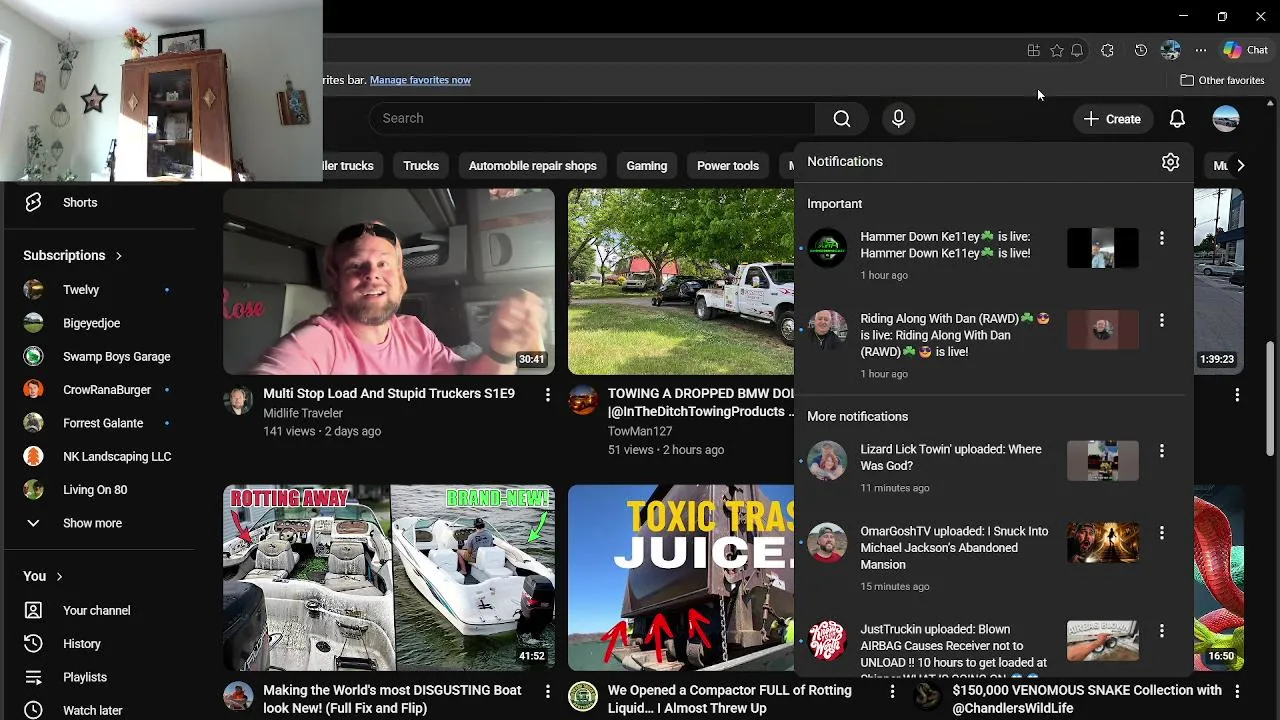Click Manage favorites now link
The width and height of the screenshot is (1280, 720).
pyautogui.click(x=420, y=80)
